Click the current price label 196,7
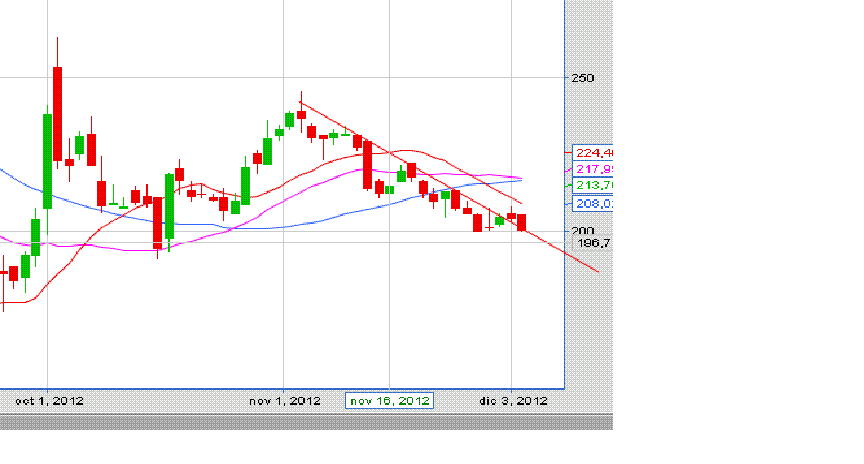This screenshot has width=864, height=464. 592,243
